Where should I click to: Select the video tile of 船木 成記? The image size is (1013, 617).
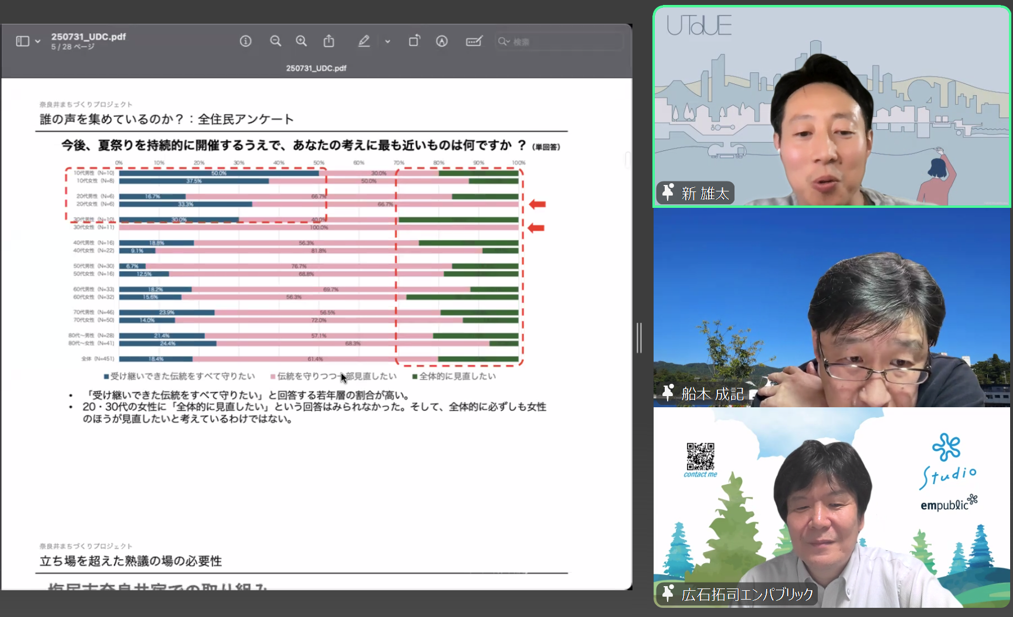coord(831,307)
